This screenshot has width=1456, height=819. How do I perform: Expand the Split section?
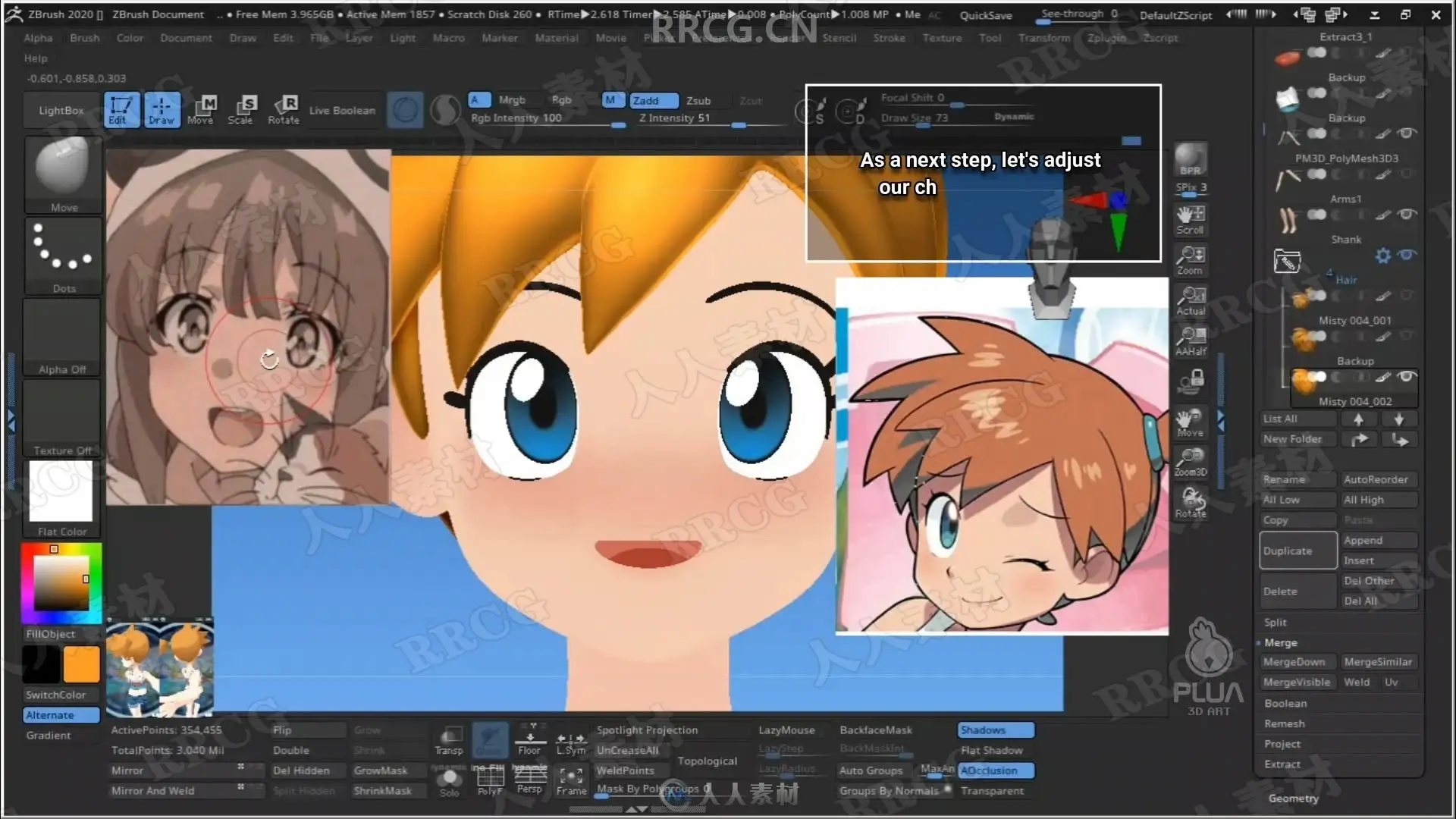coord(1275,622)
